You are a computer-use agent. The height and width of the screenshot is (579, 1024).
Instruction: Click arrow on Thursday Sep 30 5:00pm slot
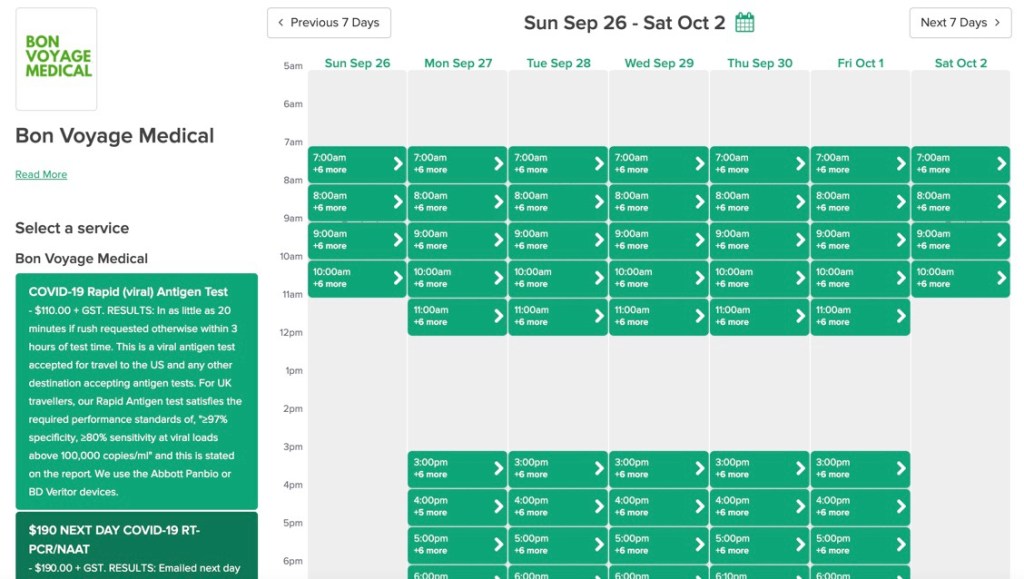pos(800,544)
